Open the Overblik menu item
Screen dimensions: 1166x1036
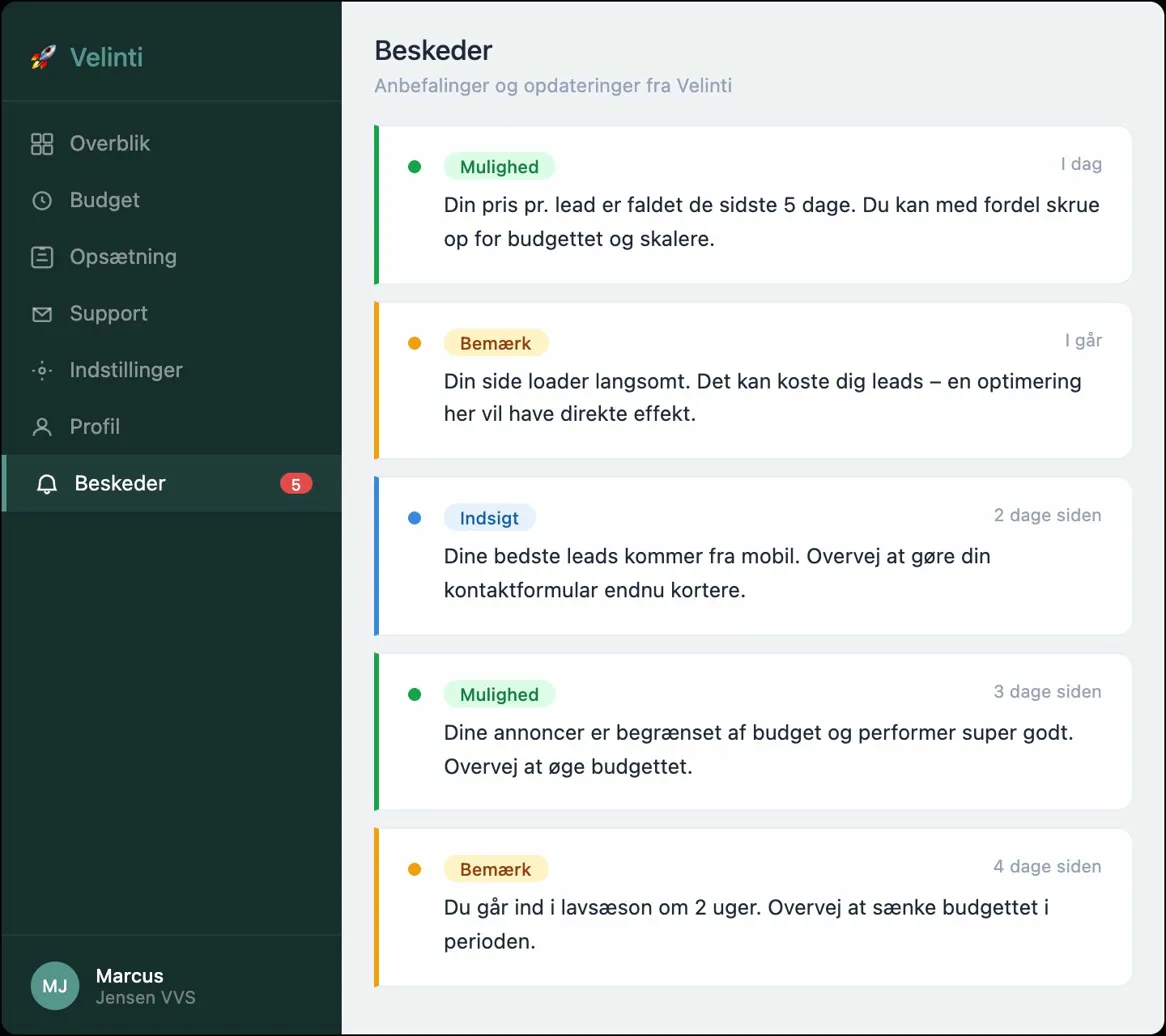(x=172, y=144)
